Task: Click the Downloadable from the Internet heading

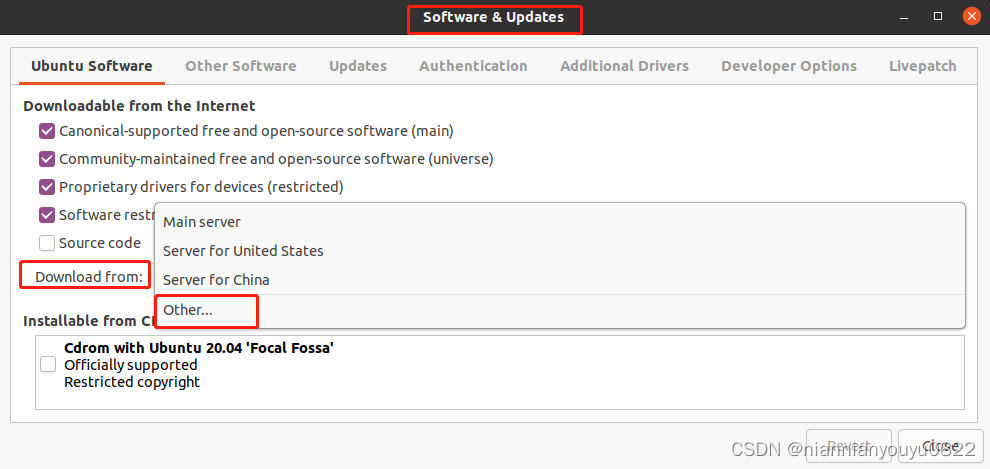Action: click(x=140, y=105)
